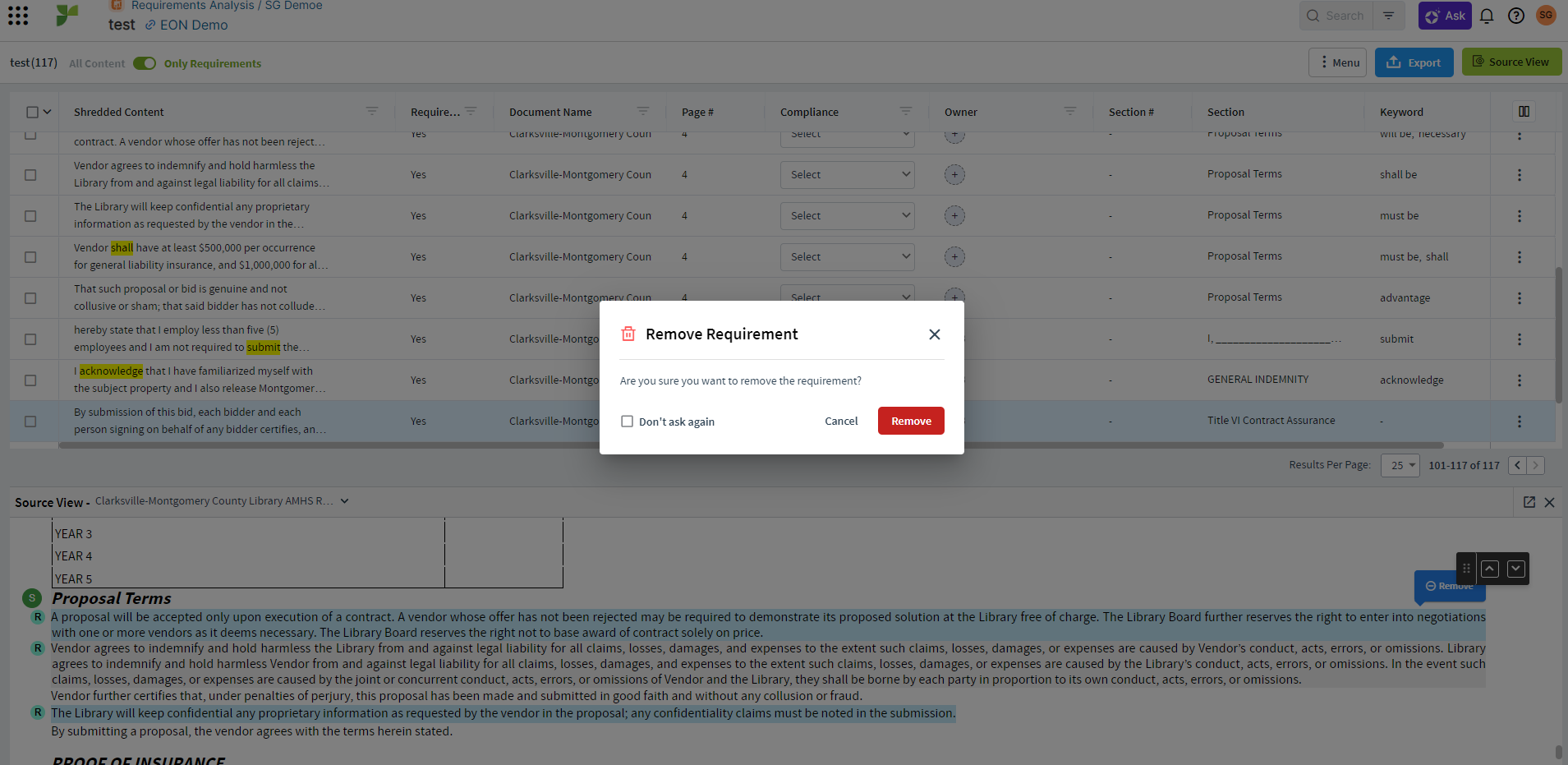Viewport: 1568px width, 765px height.
Task: Open the Requirements Analysis breadcrumb
Action: point(193,6)
